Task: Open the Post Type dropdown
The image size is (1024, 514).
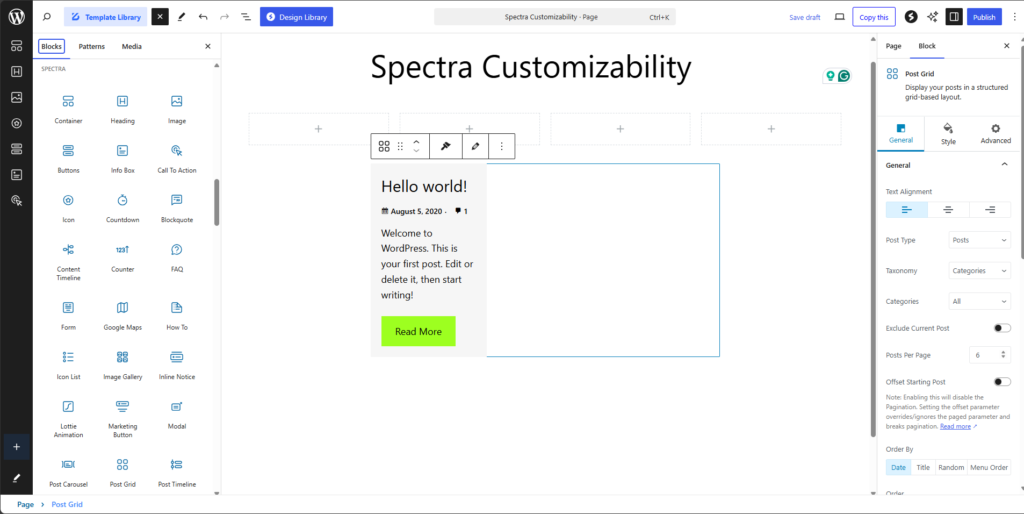Action: point(980,240)
